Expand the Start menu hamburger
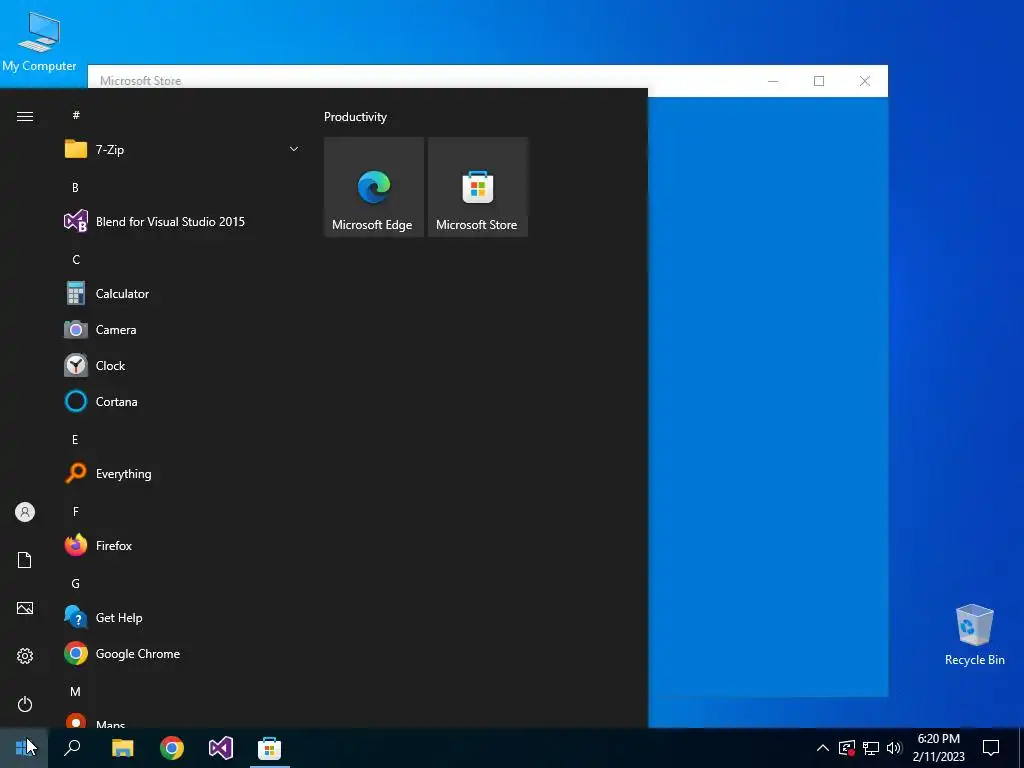1024x768 pixels. click(25, 116)
